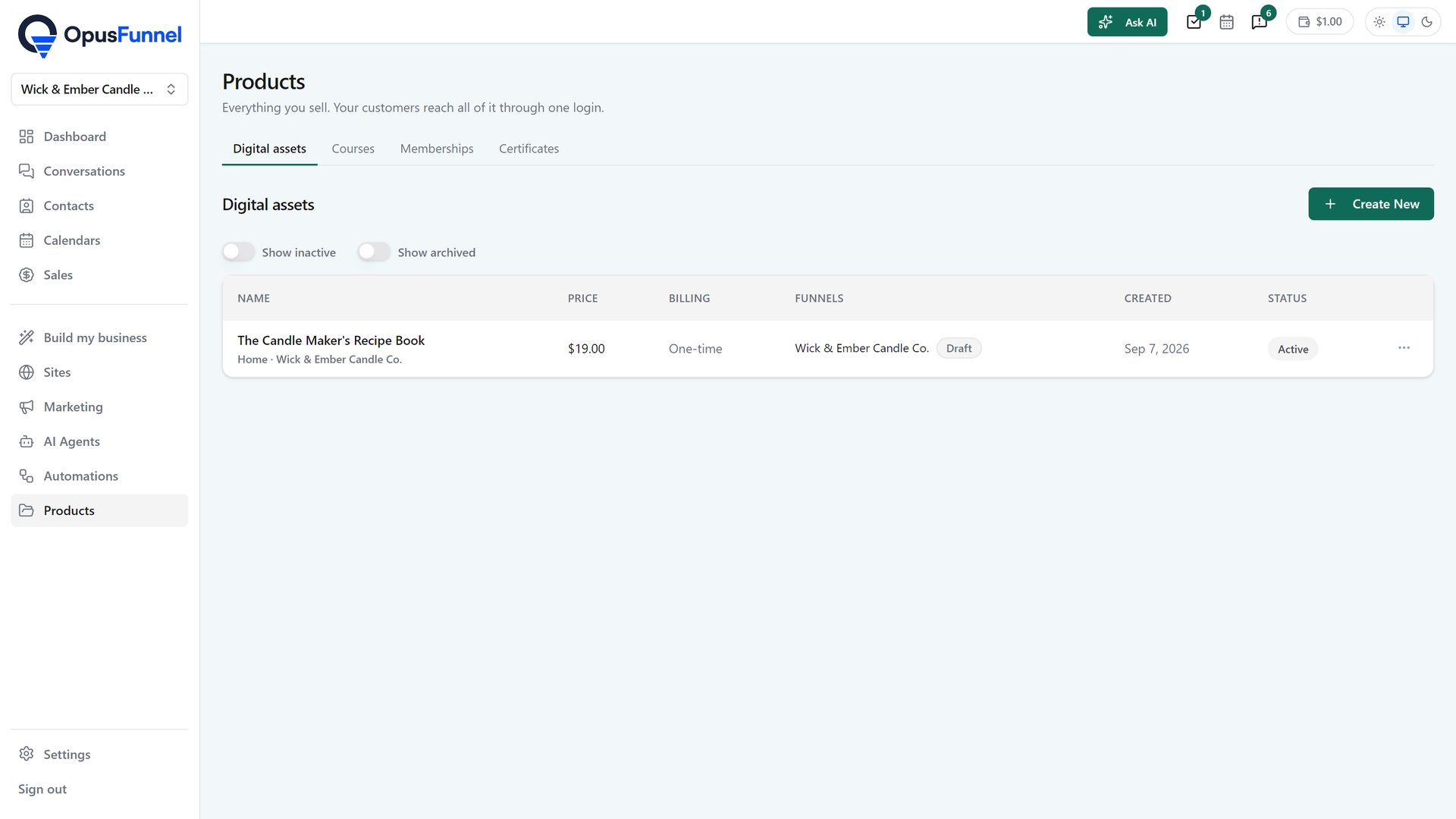Select Products in sidebar
The image size is (1456, 819).
tap(99, 511)
